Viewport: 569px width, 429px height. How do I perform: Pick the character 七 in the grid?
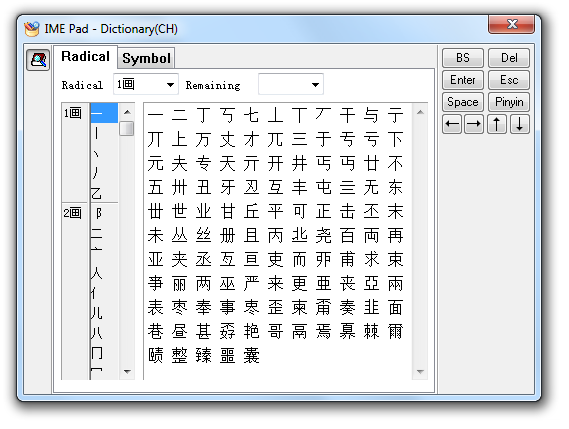point(251,116)
